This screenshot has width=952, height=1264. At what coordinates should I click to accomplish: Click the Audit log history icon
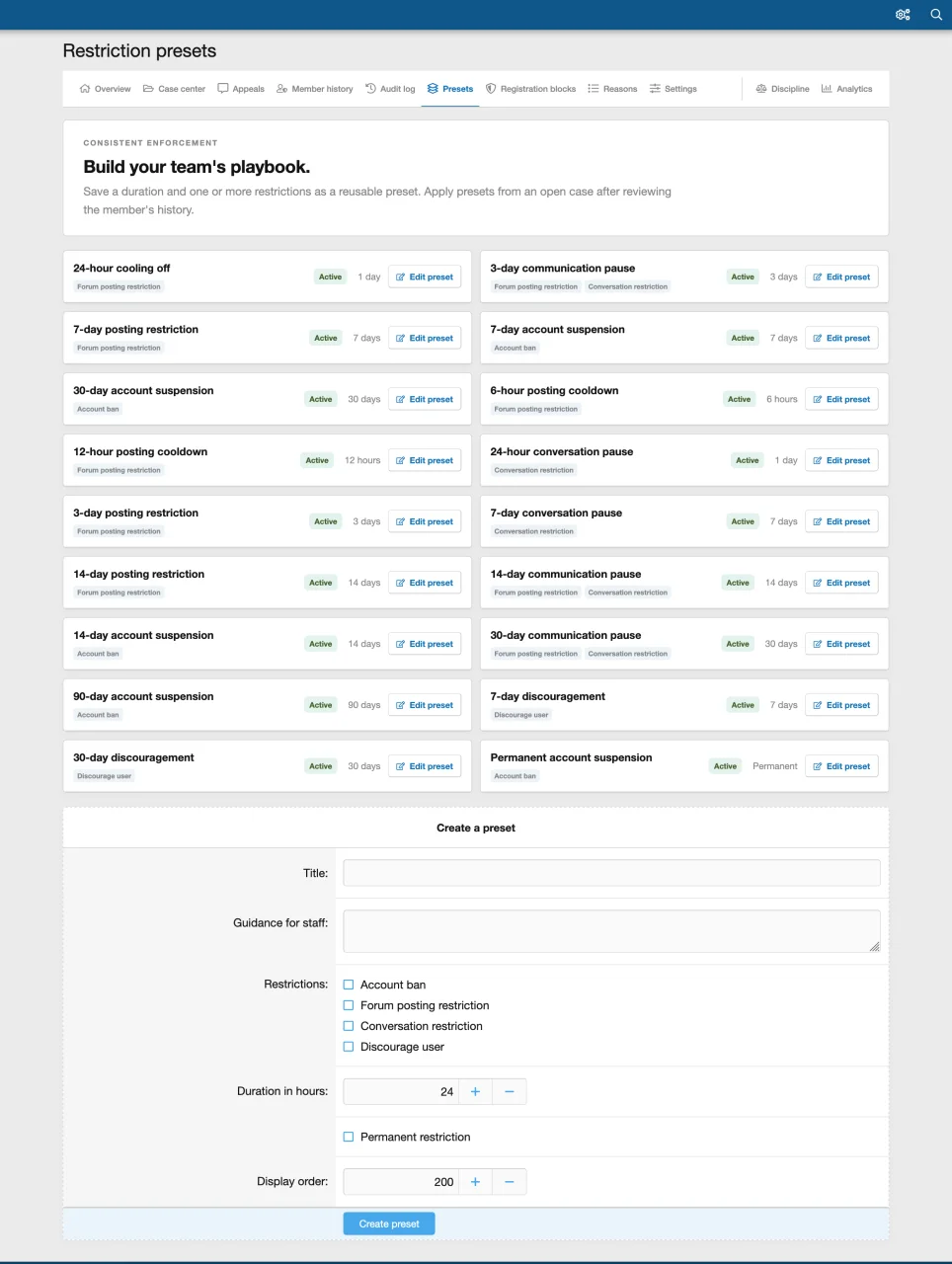pos(370,89)
